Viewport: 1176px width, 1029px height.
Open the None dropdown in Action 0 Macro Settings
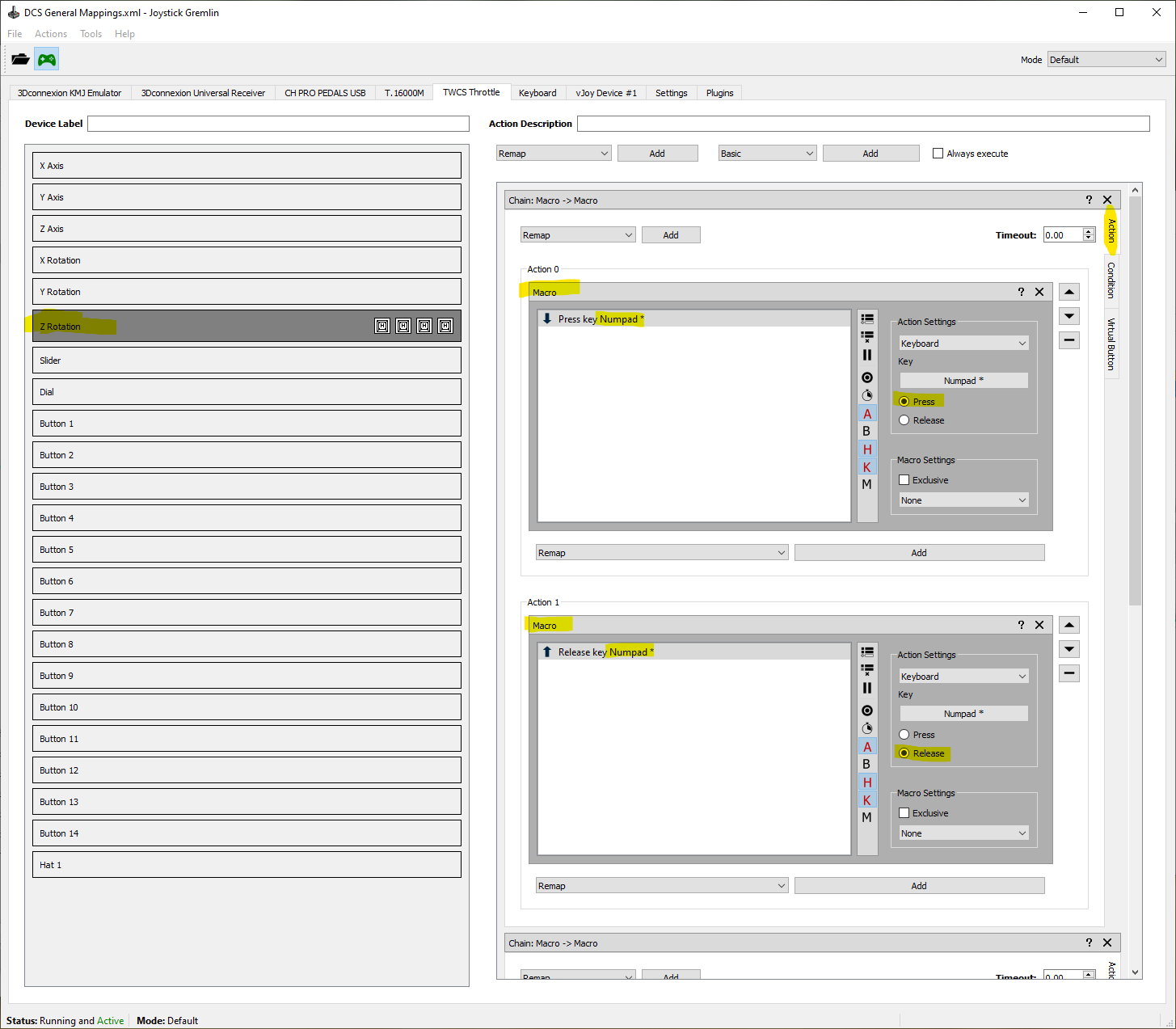(x=964, y=500)
